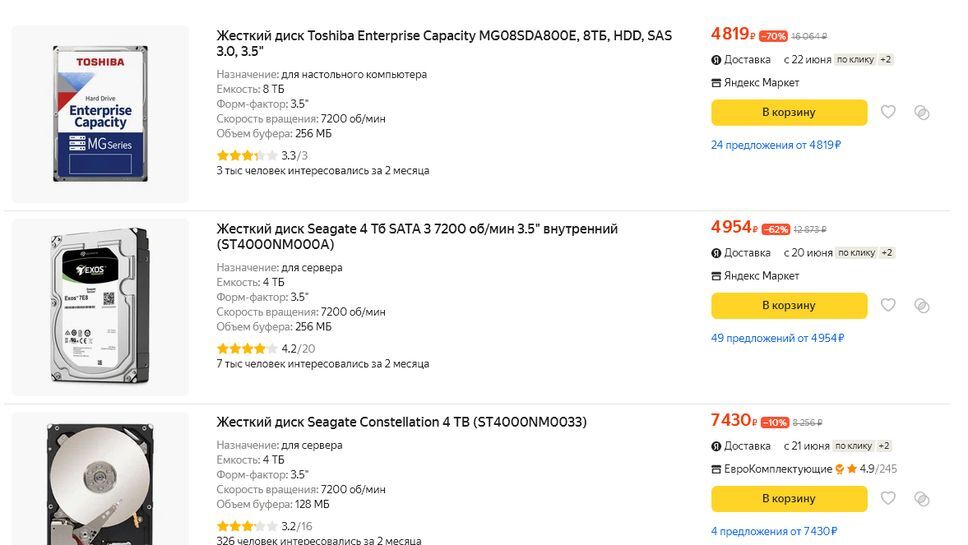
Task: Expand +2 delivery options for Toshiba disk
Action: tap(886, 60)
